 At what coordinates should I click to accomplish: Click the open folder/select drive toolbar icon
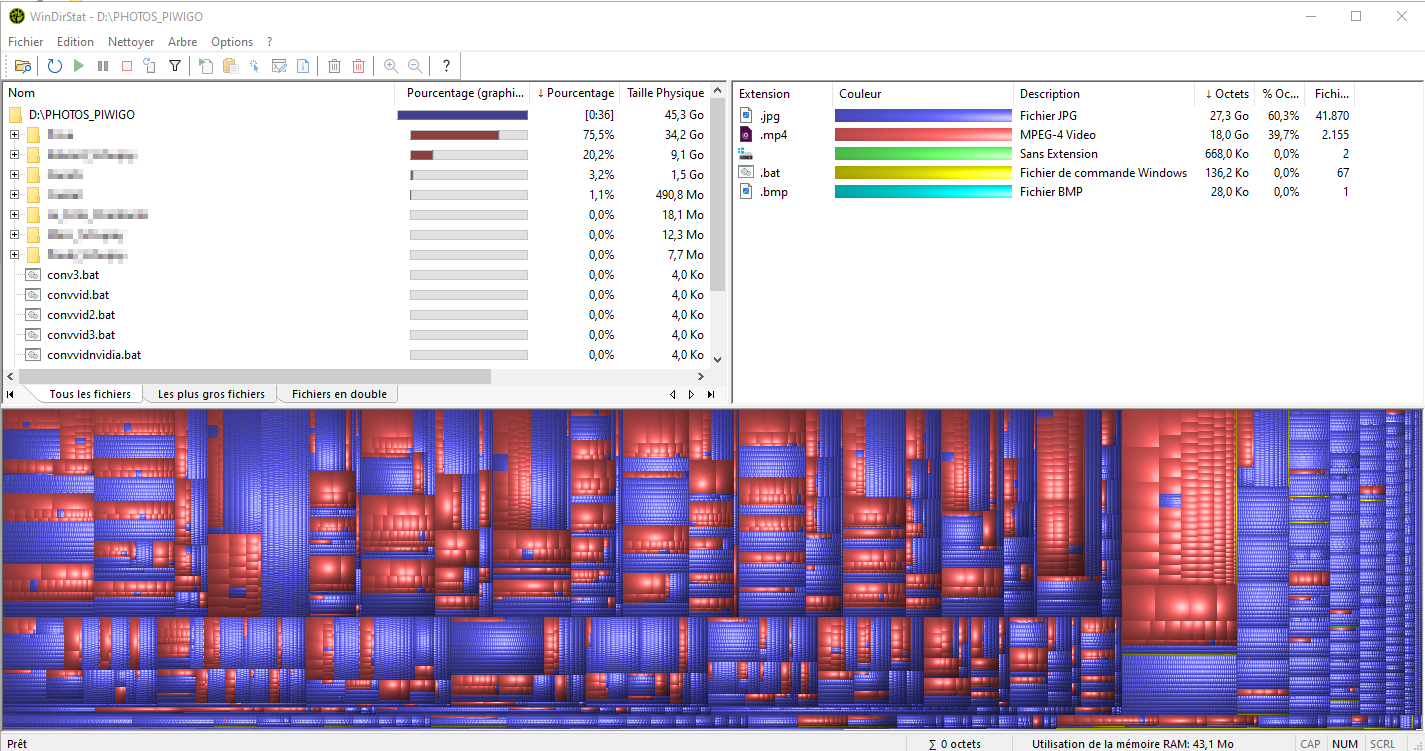coord(22,66)
